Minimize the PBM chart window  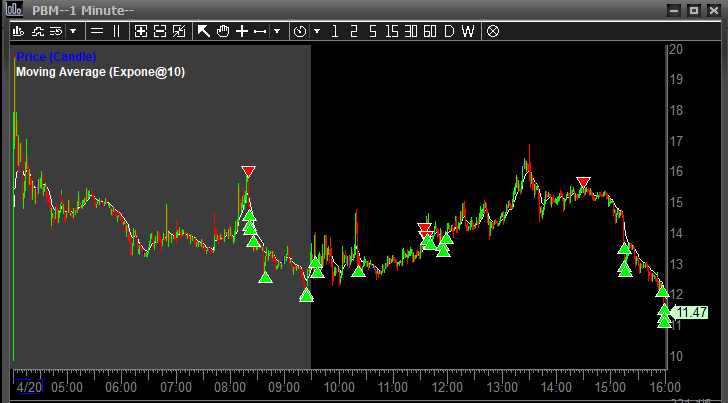point(674,10)
